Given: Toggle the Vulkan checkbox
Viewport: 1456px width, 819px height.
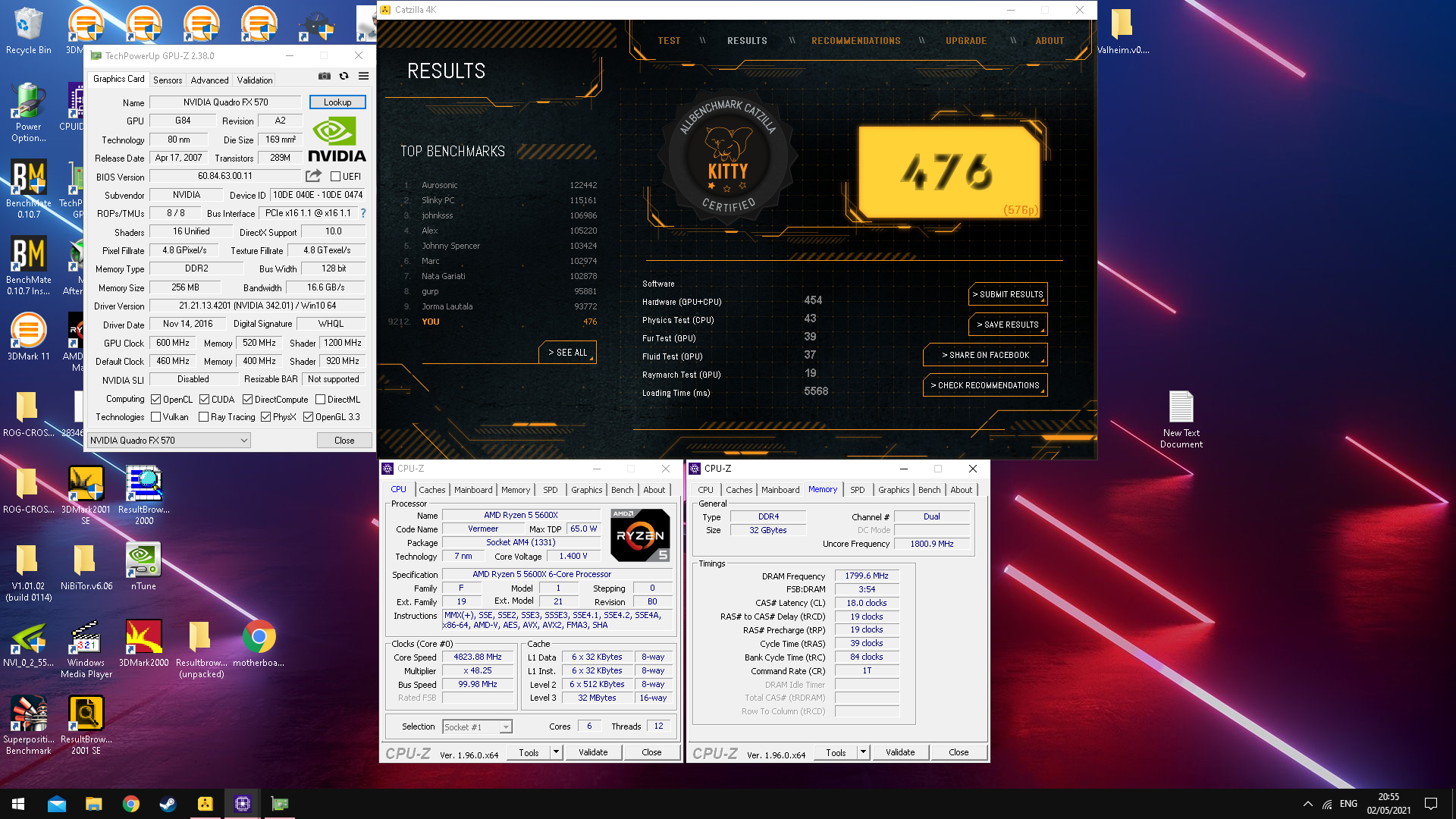Looking at the screenshot, I should click(155, 417).
